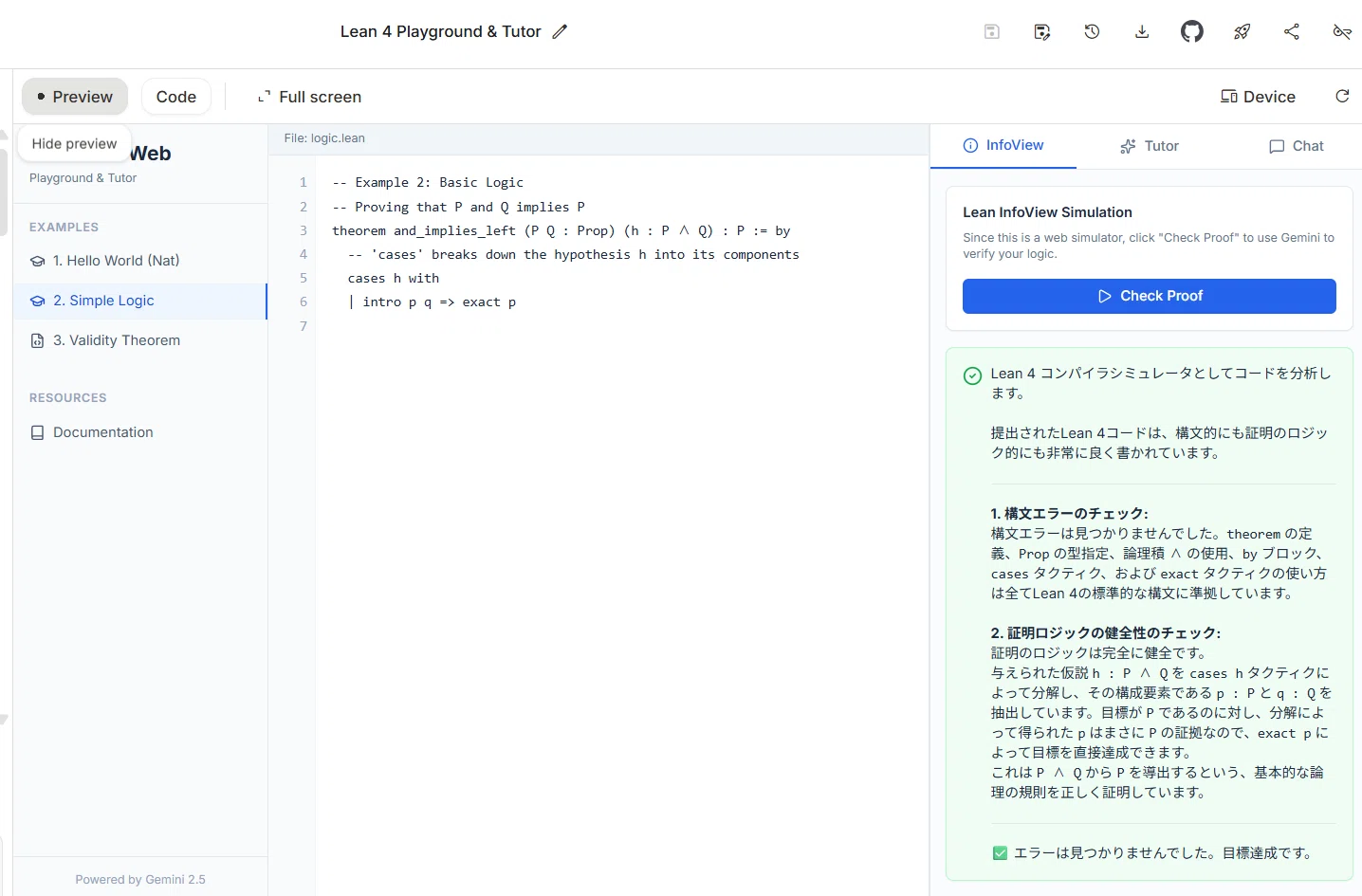Click the grayed-out save disk icon

(992, 31)
